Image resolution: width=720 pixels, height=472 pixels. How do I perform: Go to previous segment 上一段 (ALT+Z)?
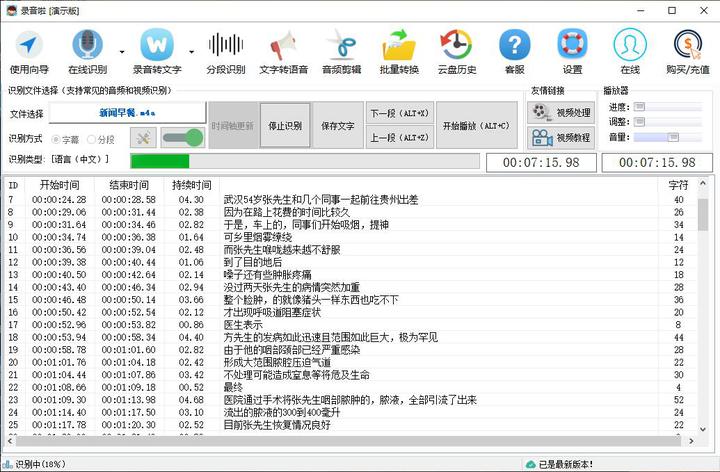click(399, 137)
